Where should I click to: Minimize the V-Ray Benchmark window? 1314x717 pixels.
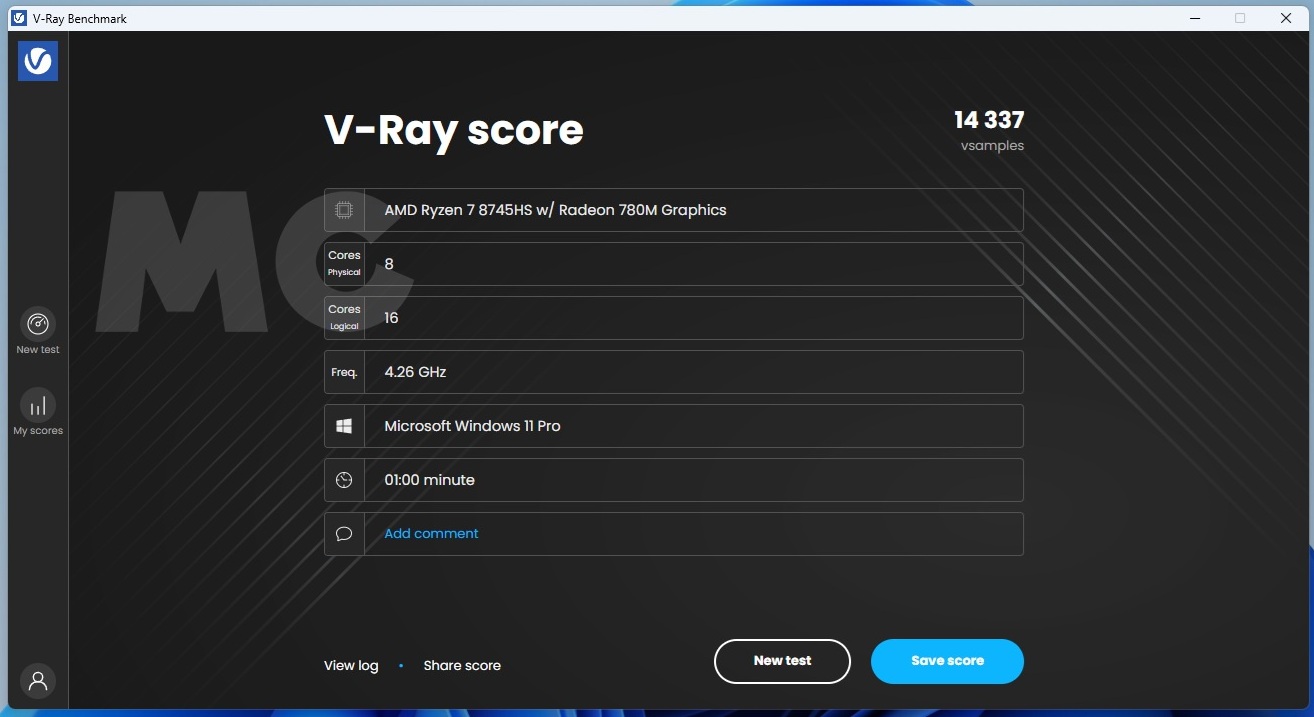(x=1194, y=18)
